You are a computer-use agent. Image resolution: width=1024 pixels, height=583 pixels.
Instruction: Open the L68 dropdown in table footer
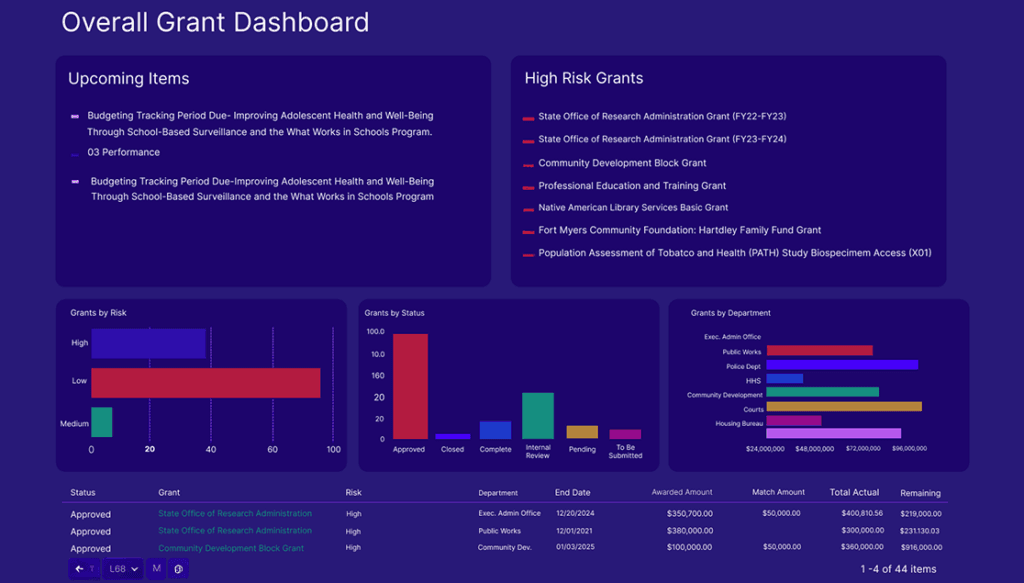(124, 569)
